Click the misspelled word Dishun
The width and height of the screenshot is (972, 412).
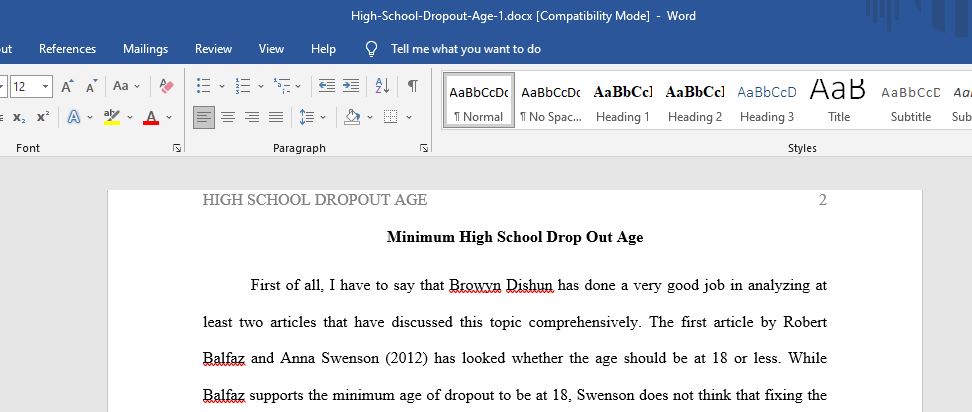coord(530,286)
